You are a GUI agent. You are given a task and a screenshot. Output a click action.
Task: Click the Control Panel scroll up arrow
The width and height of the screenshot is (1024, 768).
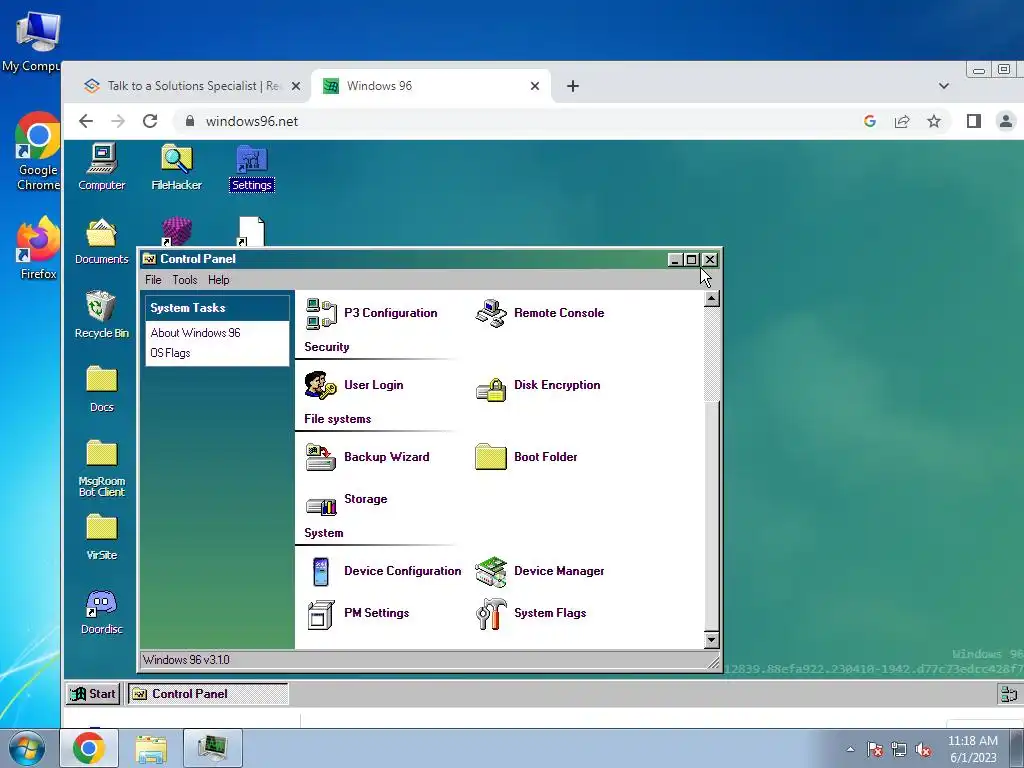click(x=712, y=299)
